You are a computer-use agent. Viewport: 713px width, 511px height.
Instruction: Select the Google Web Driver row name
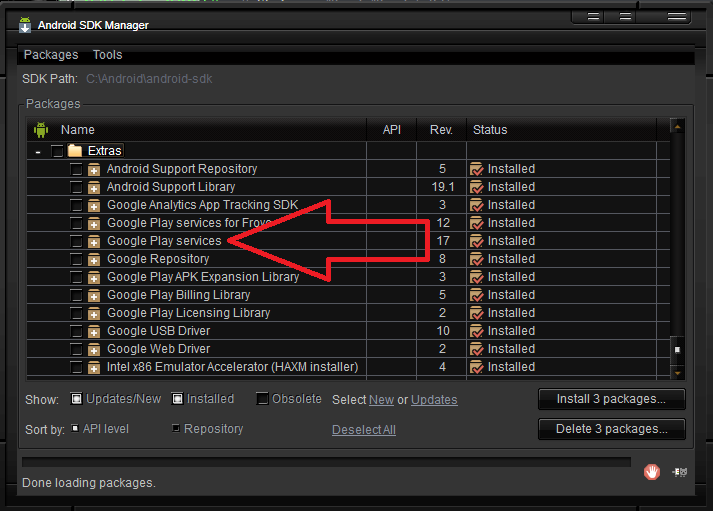pyautogui.click(x=159, y=349)
